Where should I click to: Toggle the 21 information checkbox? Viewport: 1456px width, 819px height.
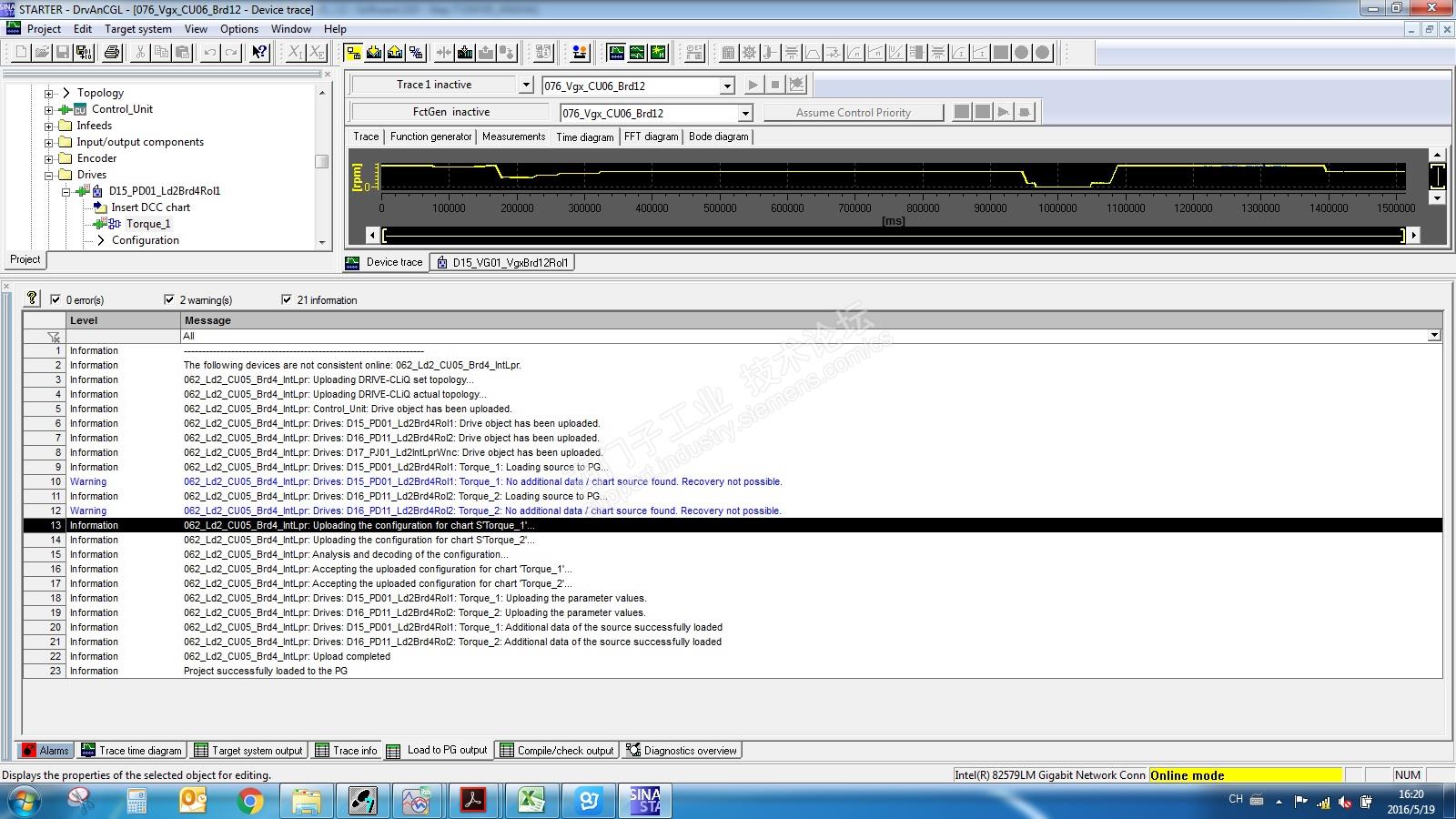(287, 299)
